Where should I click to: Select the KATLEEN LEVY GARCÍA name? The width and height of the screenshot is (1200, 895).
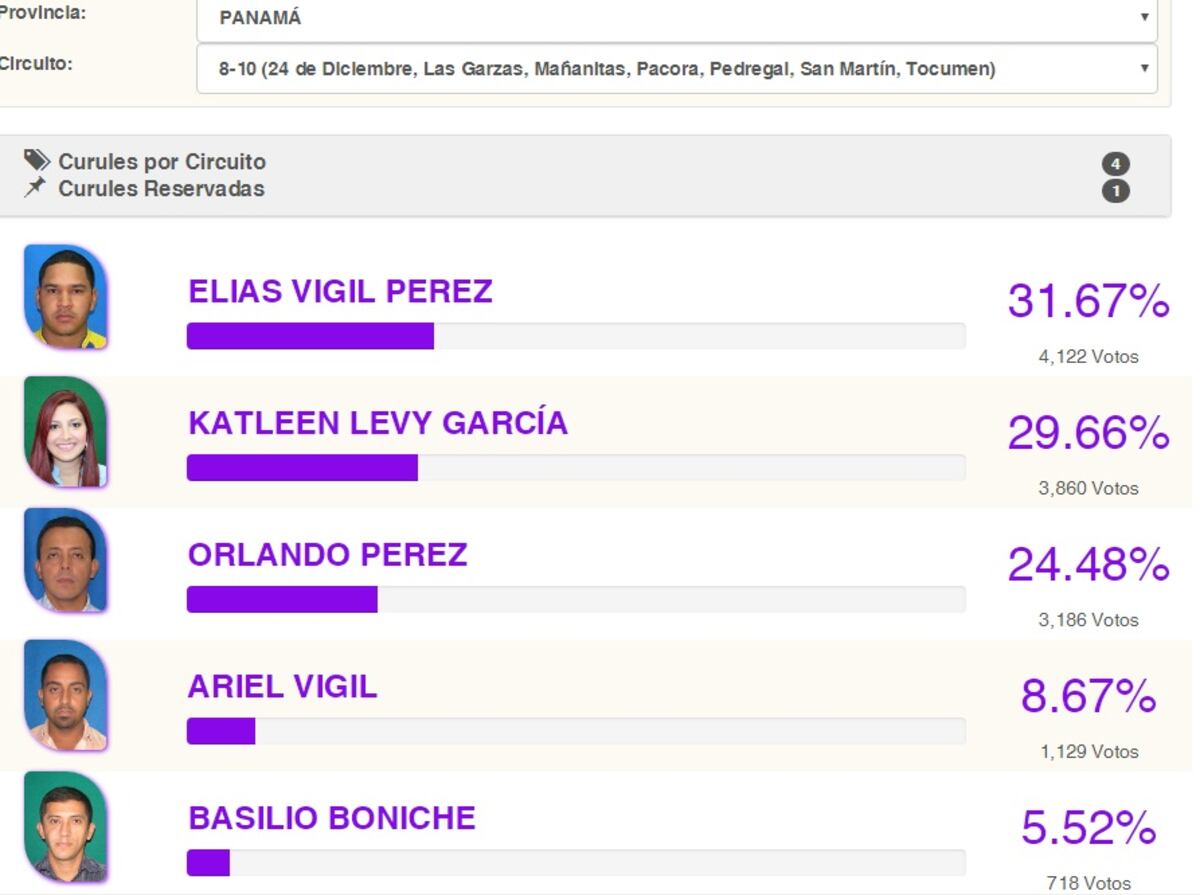click(378, 423)
